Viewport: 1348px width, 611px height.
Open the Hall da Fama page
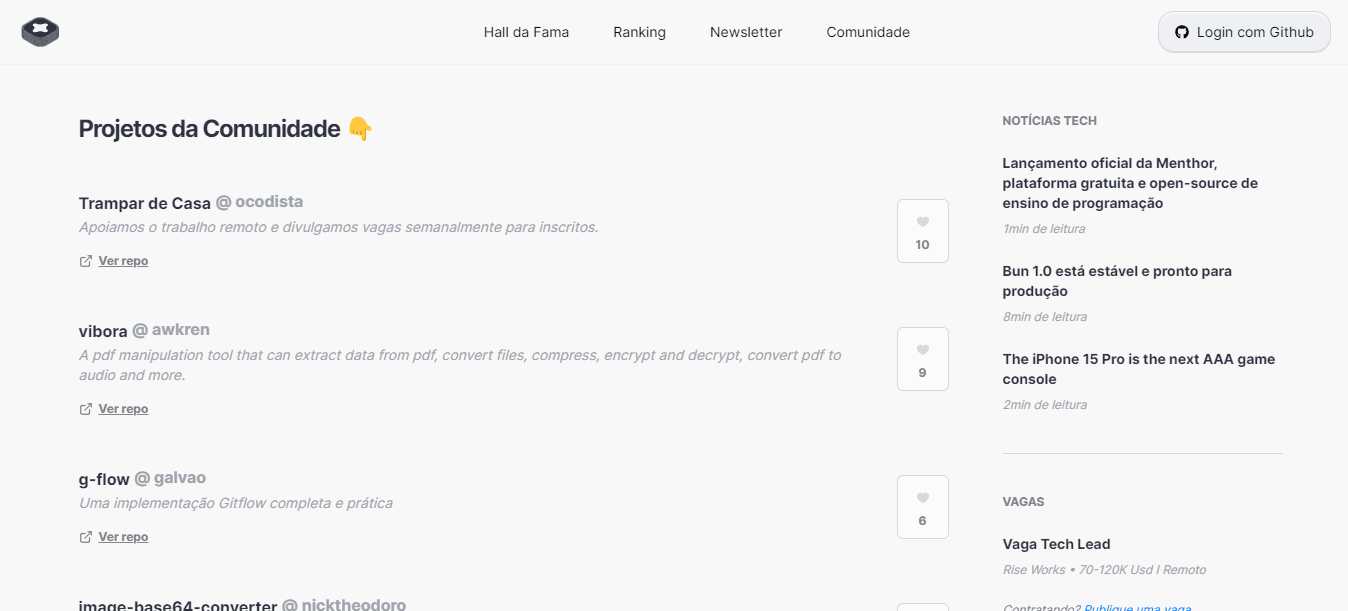[526, 32]
